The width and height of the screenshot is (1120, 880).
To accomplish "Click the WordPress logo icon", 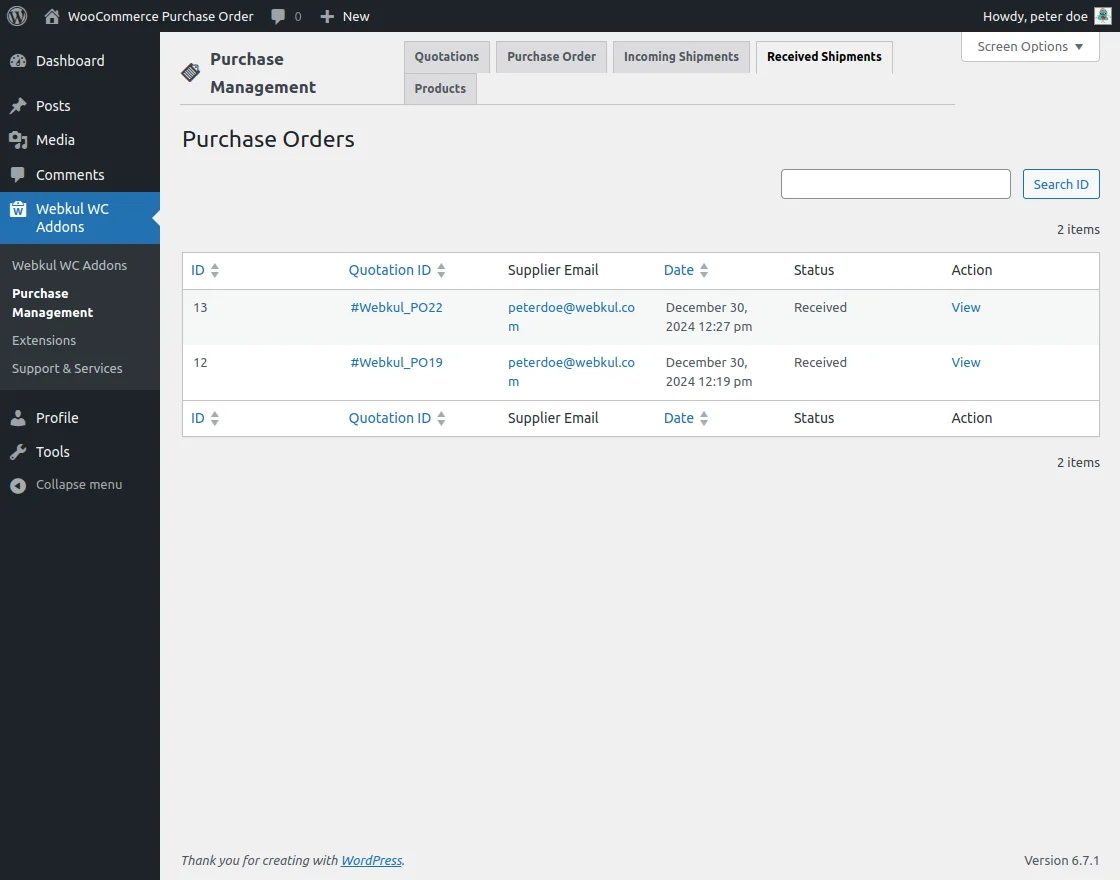I will 17,16.
